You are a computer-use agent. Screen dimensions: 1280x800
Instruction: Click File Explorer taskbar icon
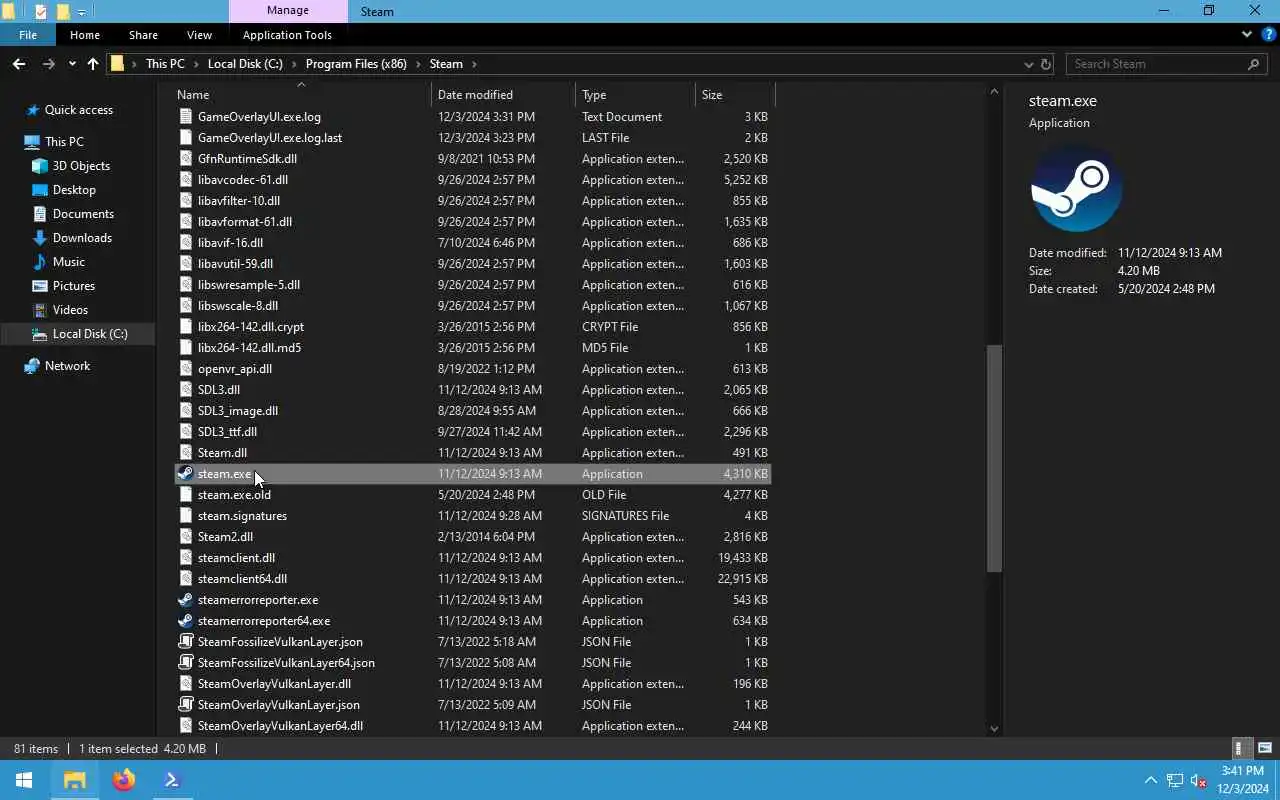[75, 780]
